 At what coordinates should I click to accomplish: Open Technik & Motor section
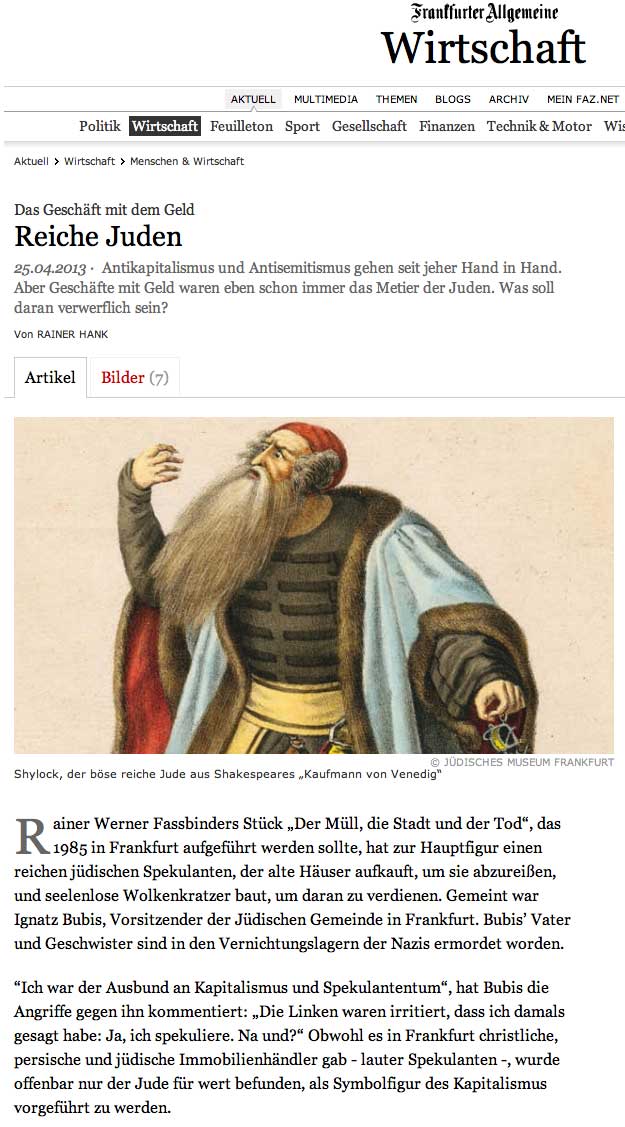pos(540,126)
